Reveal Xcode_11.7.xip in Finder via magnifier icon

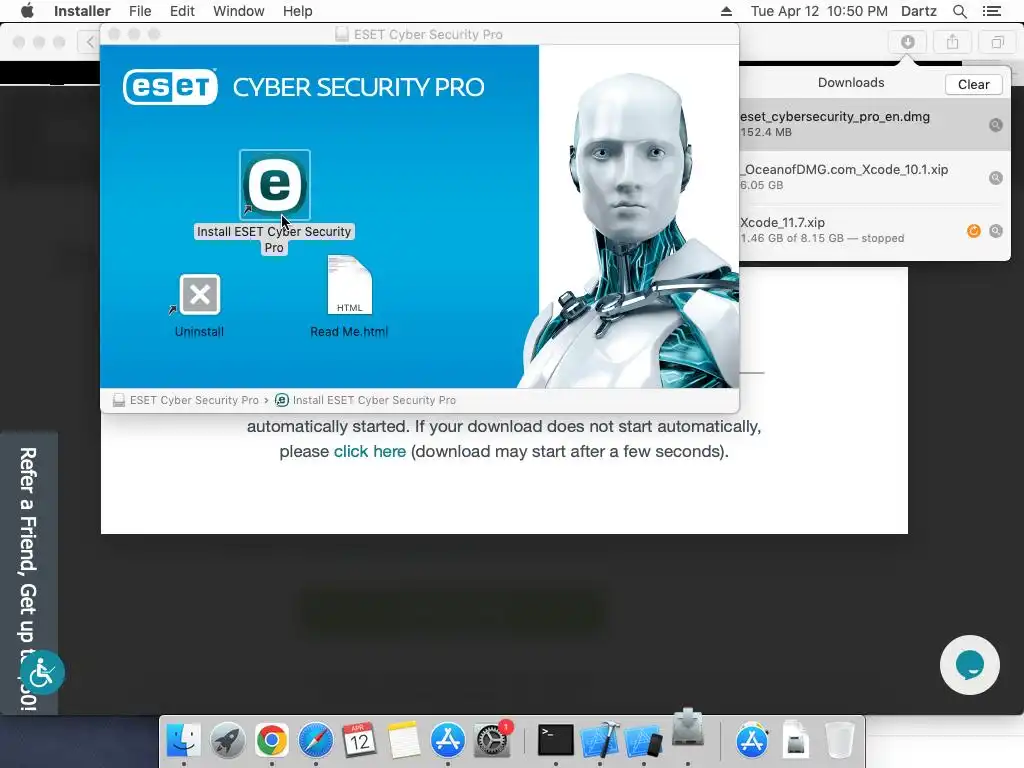[x=995, y=231]
